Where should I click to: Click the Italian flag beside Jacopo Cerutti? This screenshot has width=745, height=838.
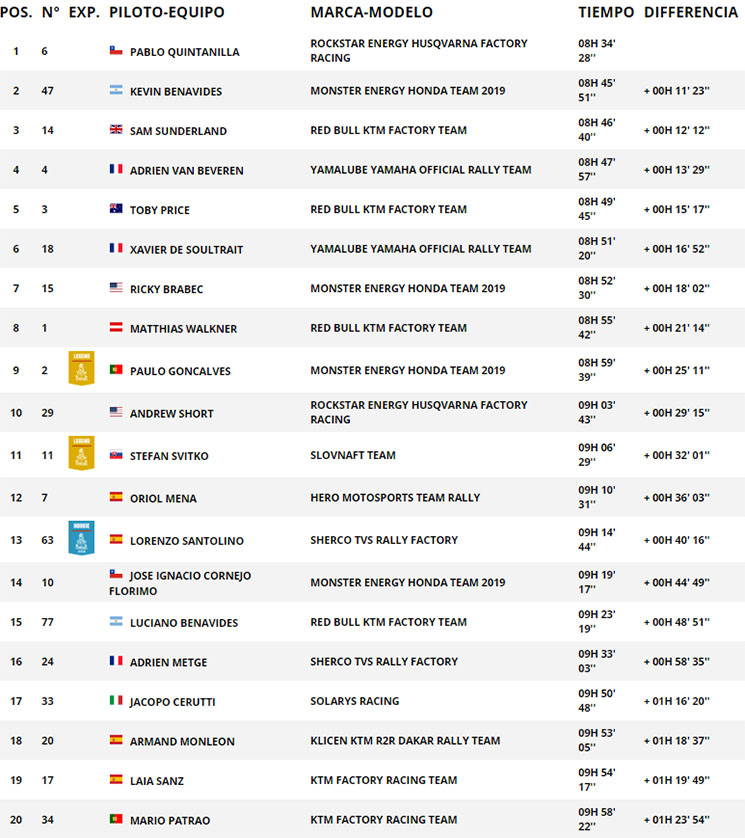tap(116, 701)
